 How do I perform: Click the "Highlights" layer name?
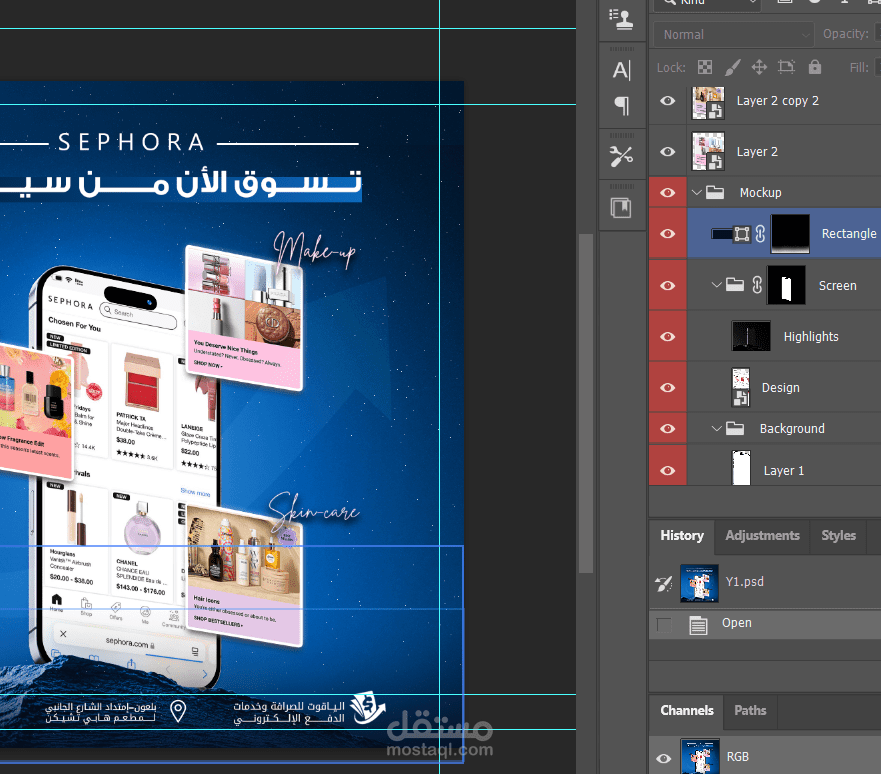coord(811,336)
